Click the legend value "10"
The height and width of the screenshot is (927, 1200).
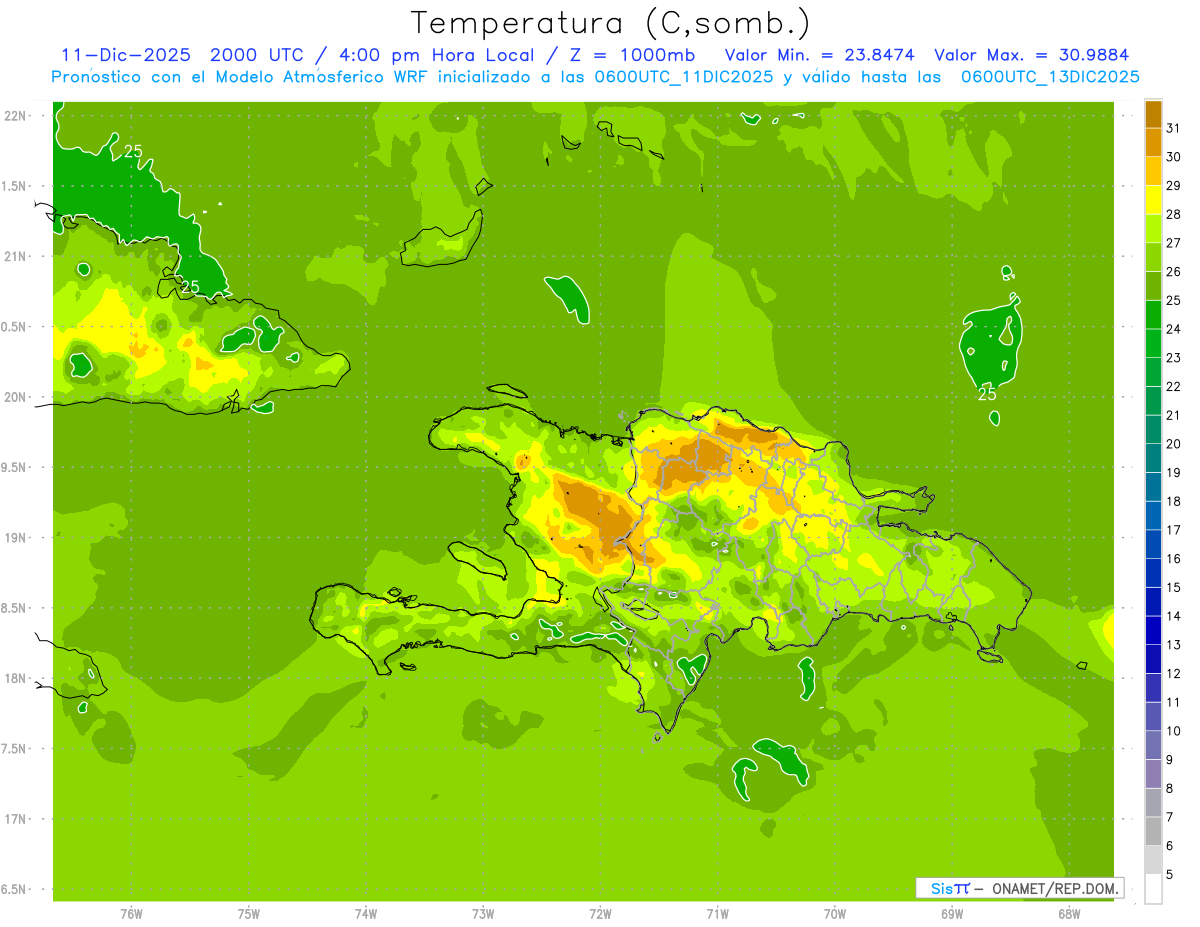(x=1173, y=731)
